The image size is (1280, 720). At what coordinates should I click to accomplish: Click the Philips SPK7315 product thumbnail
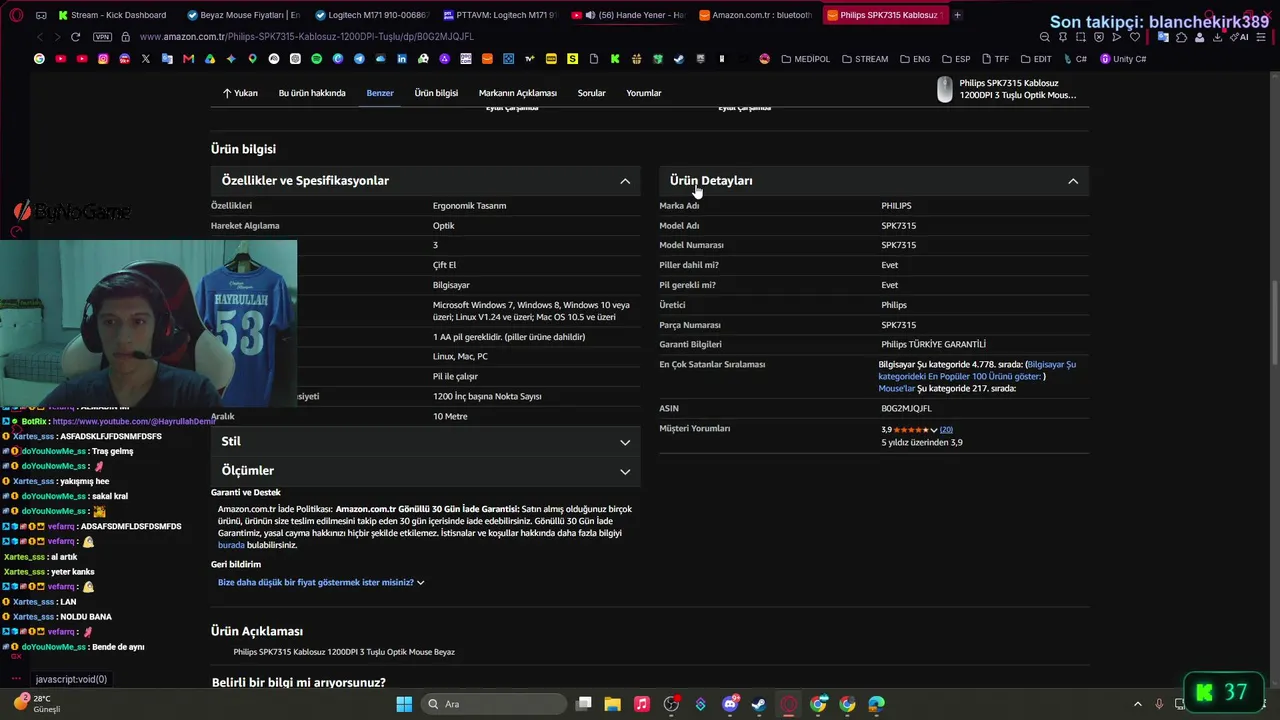click(x=945, y=89)
